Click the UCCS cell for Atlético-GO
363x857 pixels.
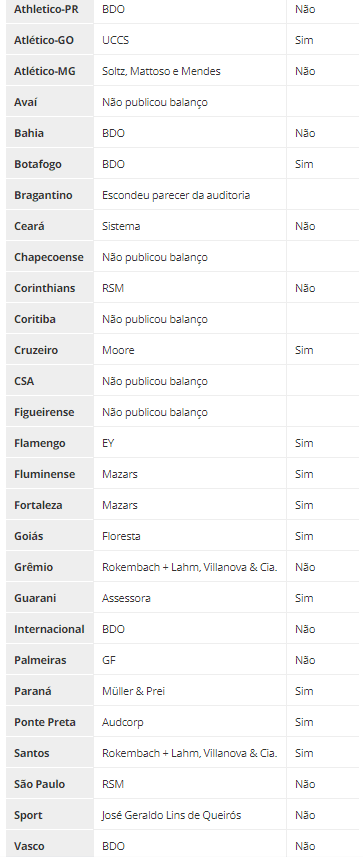coord(190,40)
